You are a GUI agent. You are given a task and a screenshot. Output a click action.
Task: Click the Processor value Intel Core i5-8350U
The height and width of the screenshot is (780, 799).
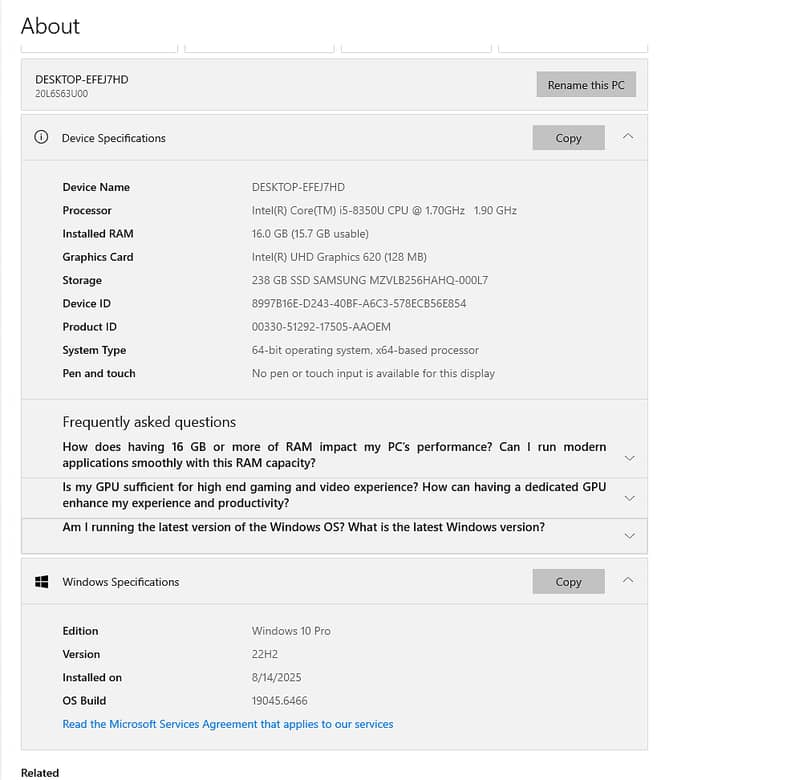click(x=384, y=211)
